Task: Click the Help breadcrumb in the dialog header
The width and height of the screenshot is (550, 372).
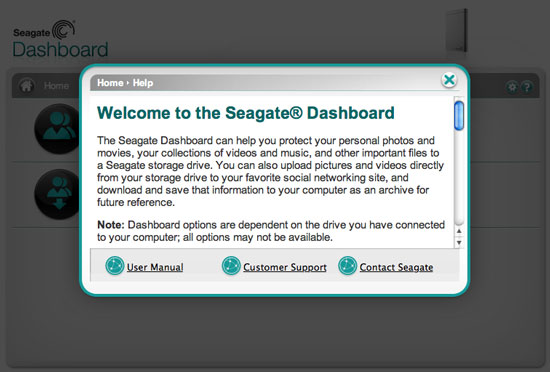Action: [x=143, y=83]
